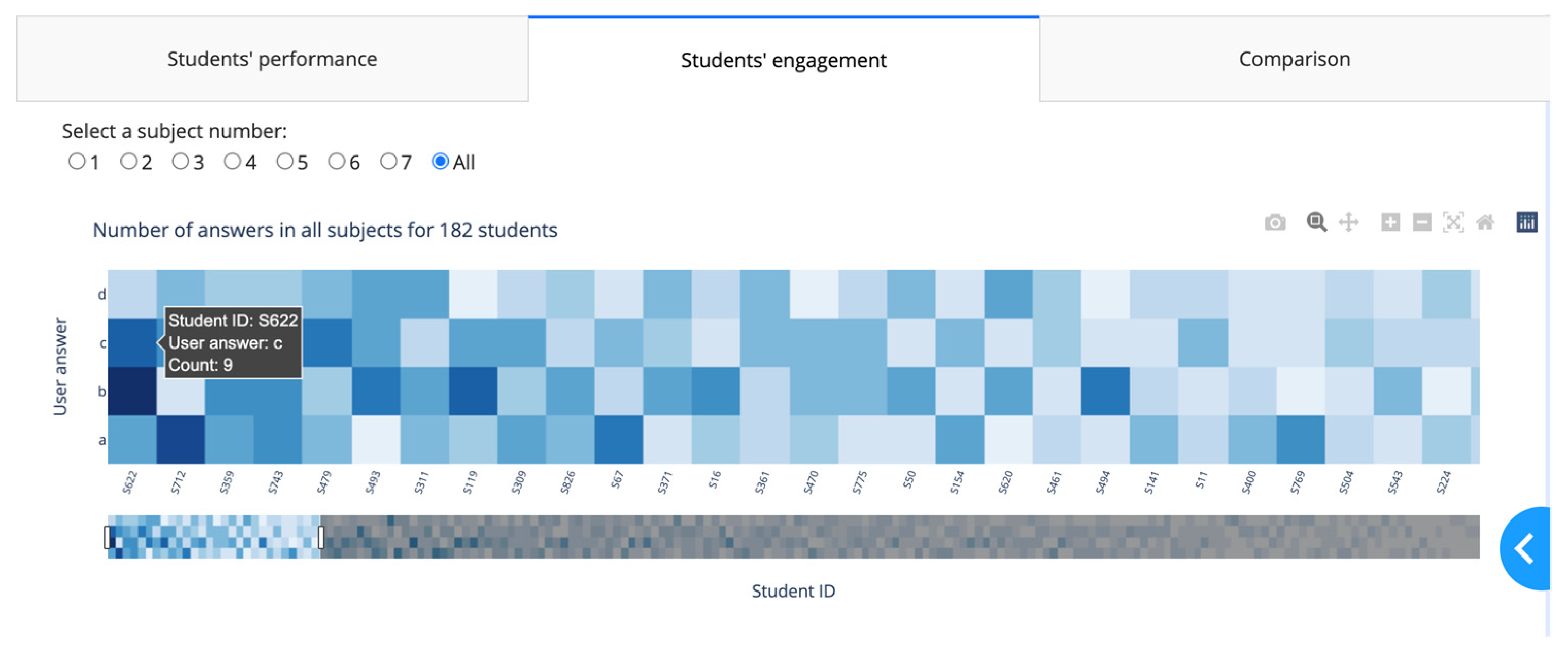Screen dimensions: 1568x660
Task: Click the left range slider handle
Action: tap(108, 537)
